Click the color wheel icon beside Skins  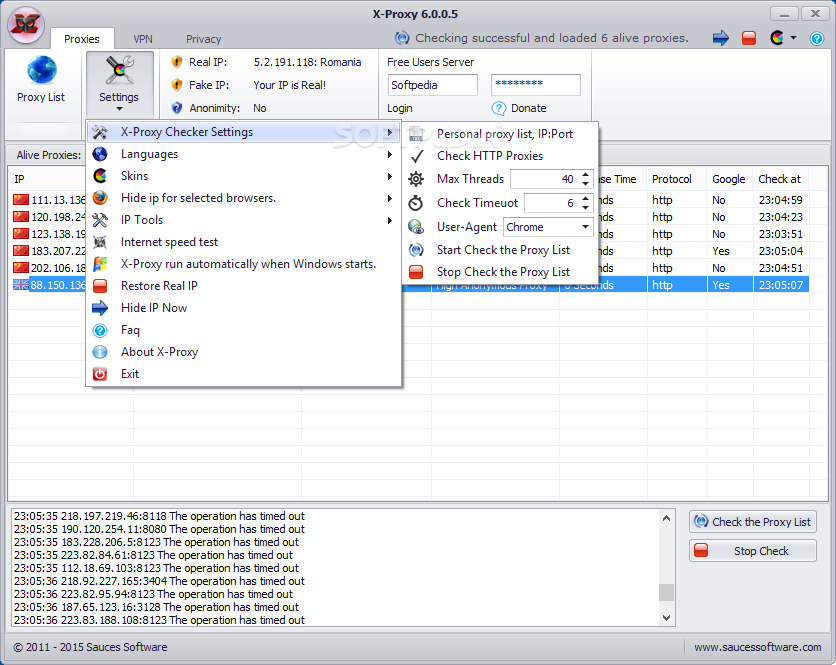click(100, 176)
